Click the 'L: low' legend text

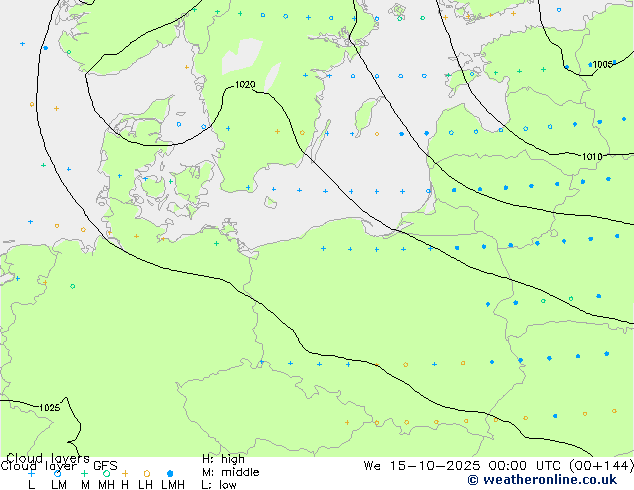219,485
